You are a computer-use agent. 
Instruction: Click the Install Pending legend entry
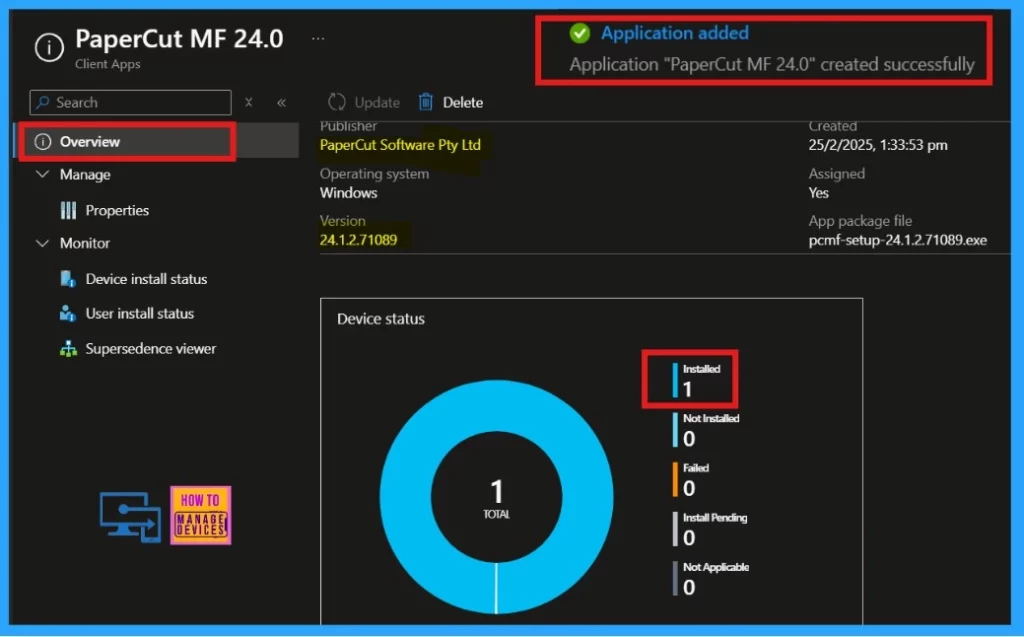click(710, 529)
